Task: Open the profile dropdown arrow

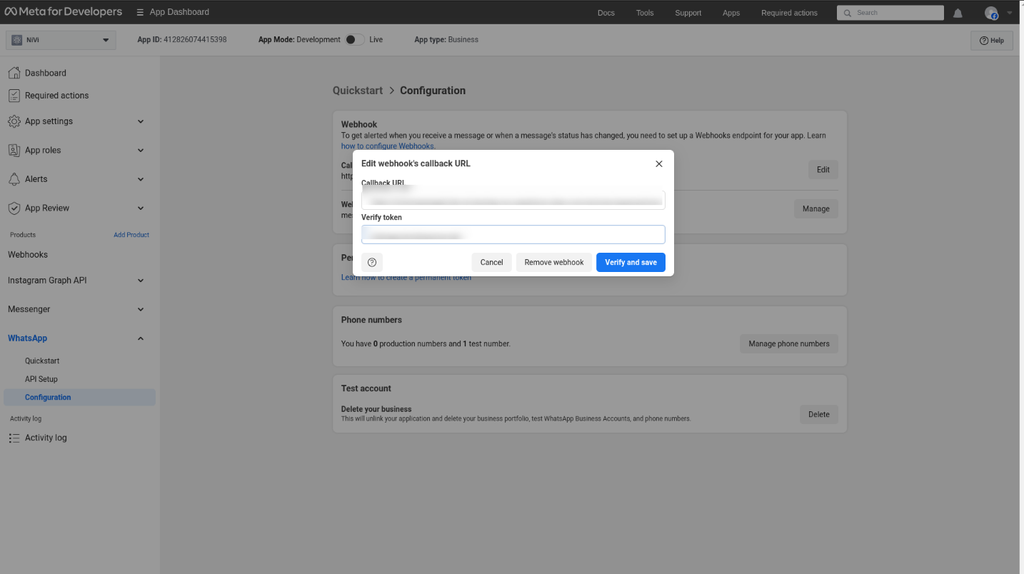Action: [1009, 12]
